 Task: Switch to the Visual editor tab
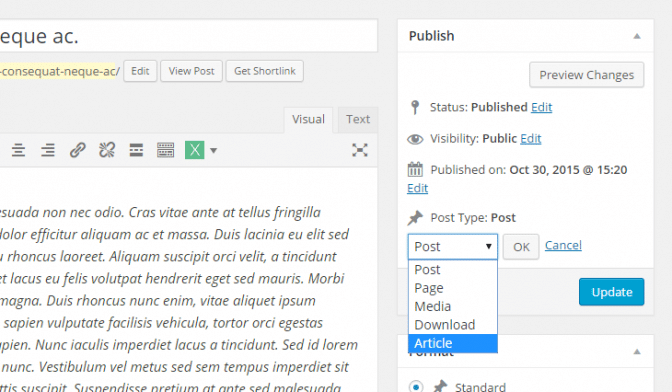[308, 120]
